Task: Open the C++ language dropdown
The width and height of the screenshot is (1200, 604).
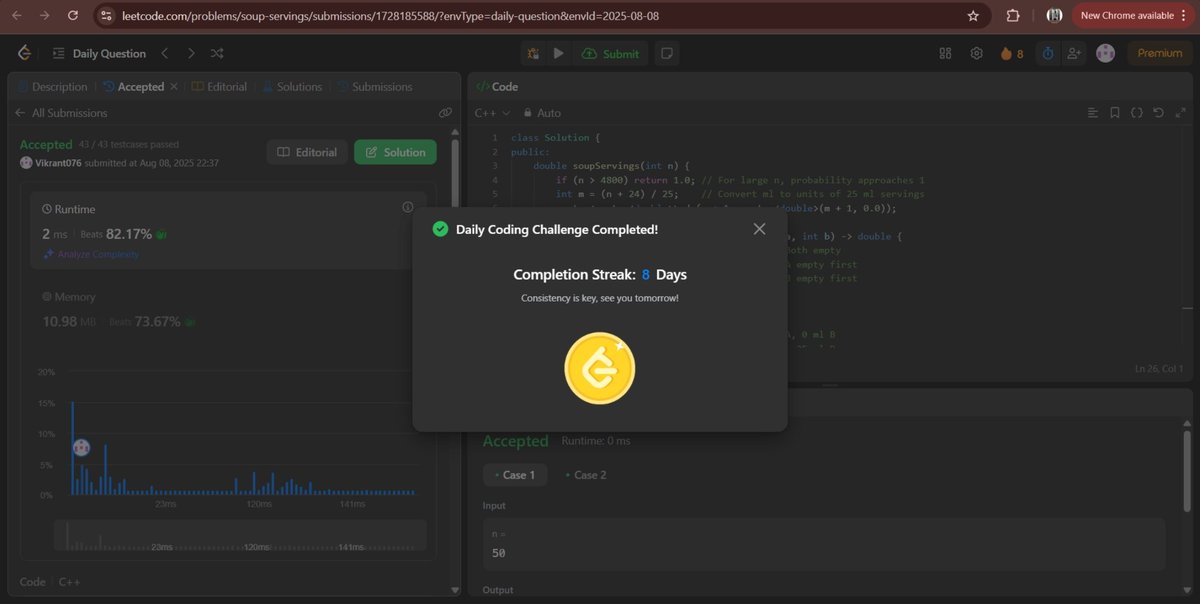Action: click(492, 113)
